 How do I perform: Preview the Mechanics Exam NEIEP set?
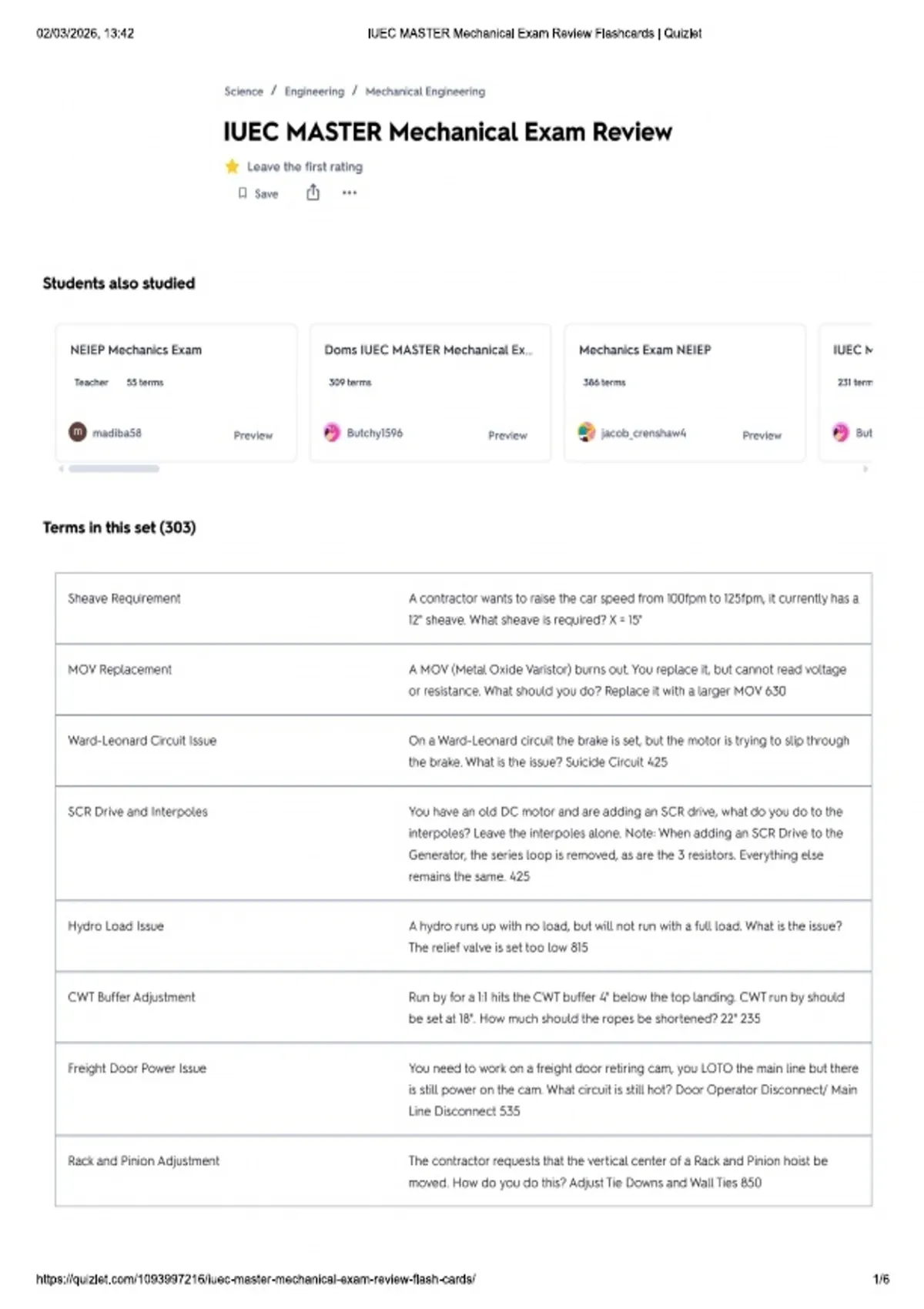[x=762, y=435]
